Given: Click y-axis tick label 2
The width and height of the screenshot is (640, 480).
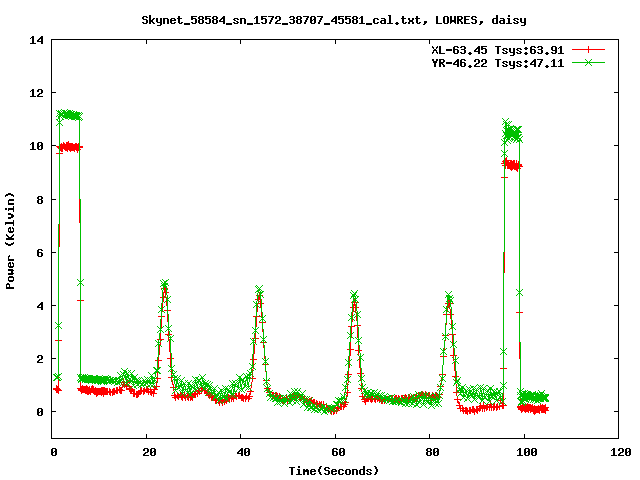Looking at the screenshot, I should click(x=40, y=359).
